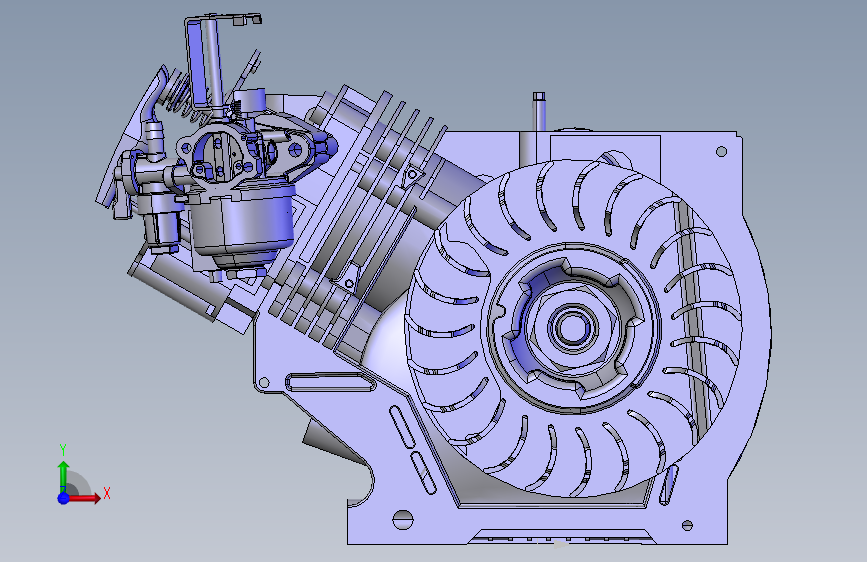Click the green Y label above the triad
The height and width of the screenshot is (562, 867).
point(62,450)
